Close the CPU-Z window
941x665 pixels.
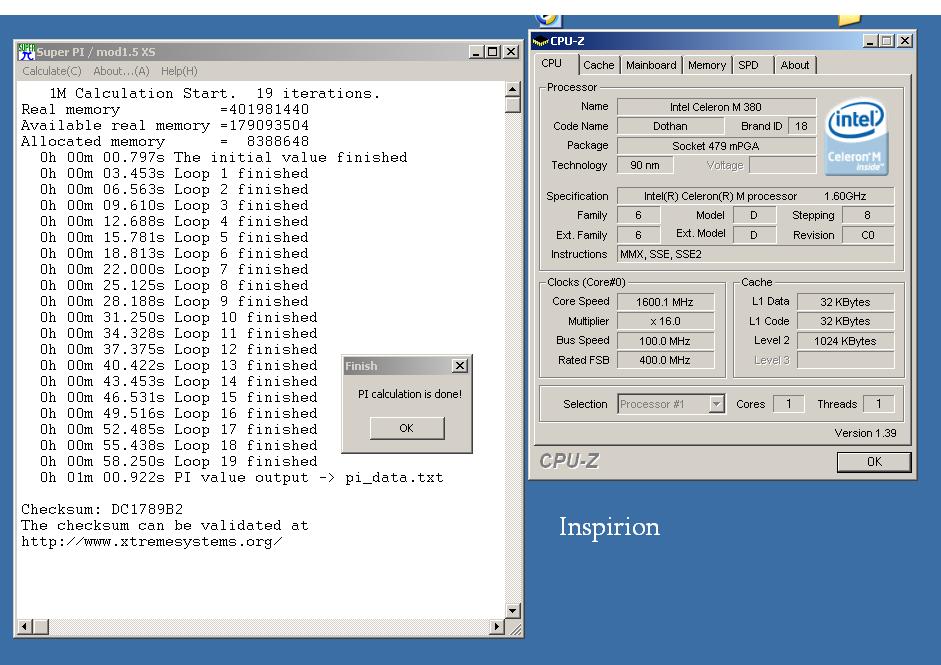point(904,40)
